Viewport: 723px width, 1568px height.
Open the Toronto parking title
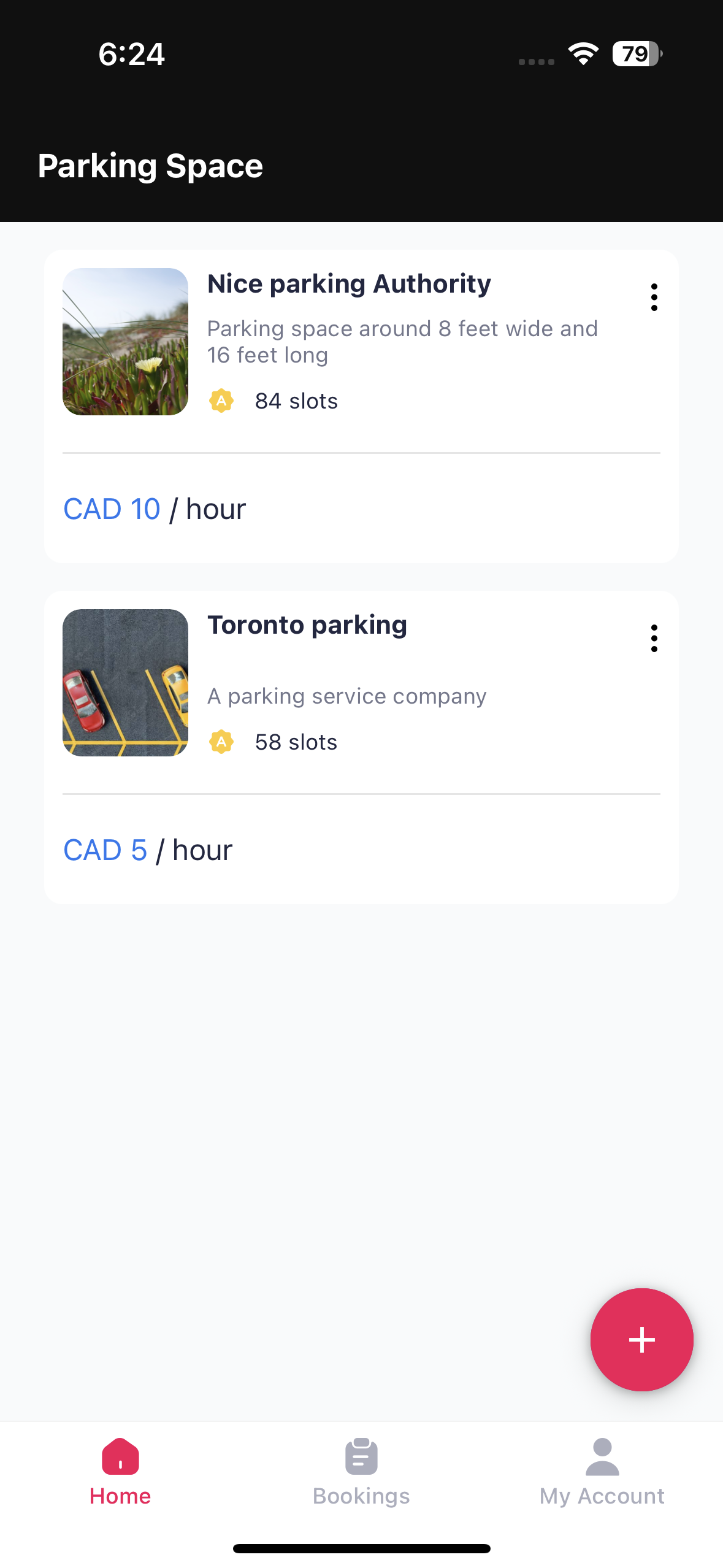[307, 625]
